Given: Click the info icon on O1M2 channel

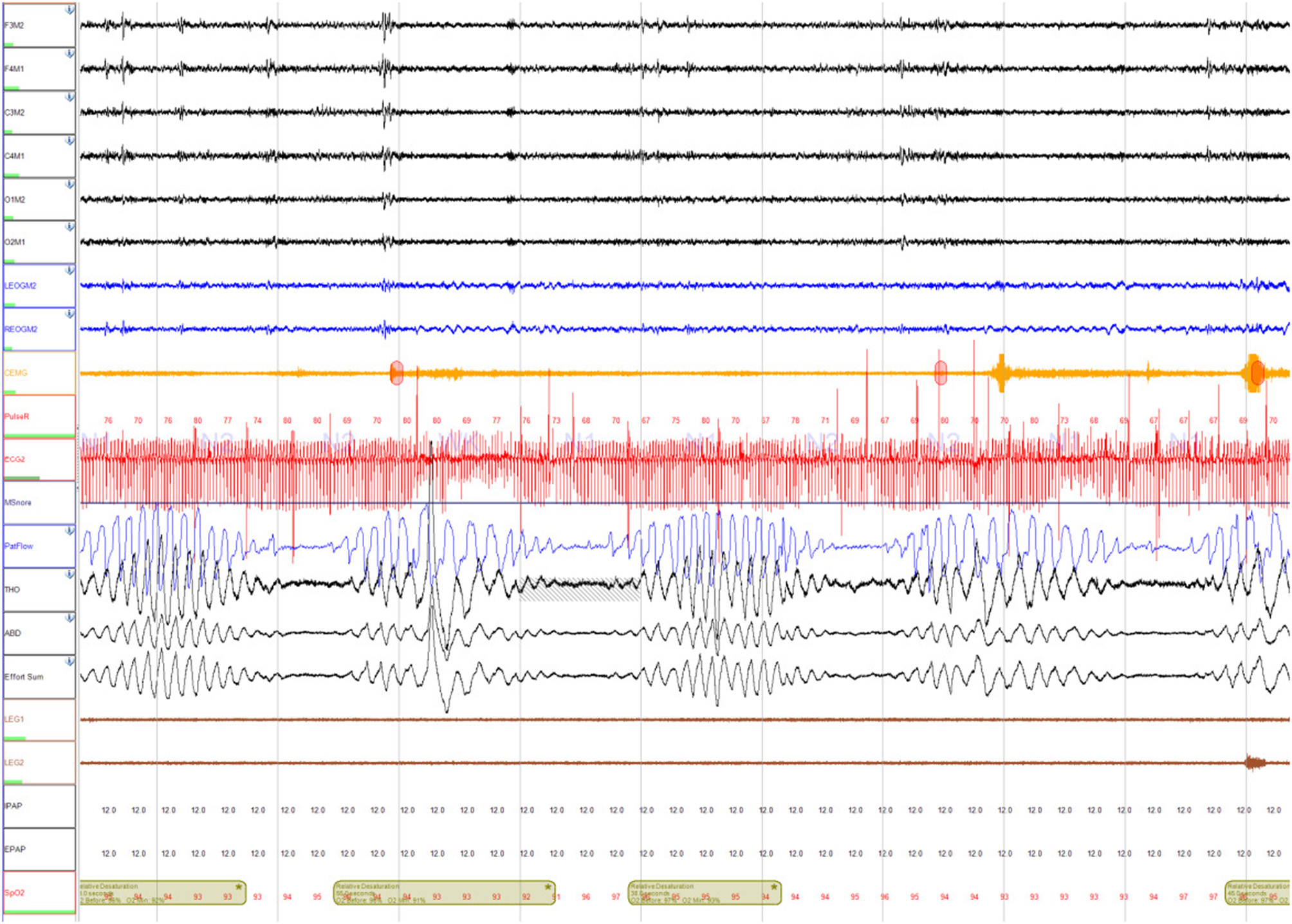Looking at the screenshot, I should pos(69,184).
